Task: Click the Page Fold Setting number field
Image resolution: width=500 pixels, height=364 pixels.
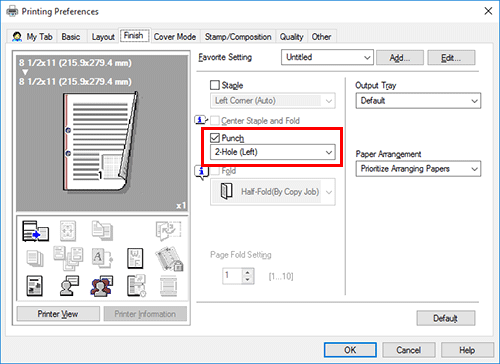Action: click(232, 276)
